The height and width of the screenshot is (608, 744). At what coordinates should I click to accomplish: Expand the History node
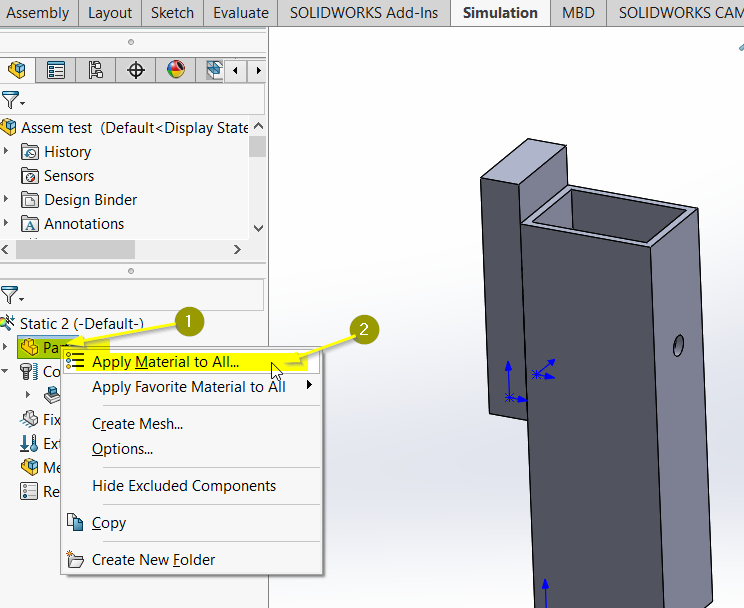[x=6, y=151]
